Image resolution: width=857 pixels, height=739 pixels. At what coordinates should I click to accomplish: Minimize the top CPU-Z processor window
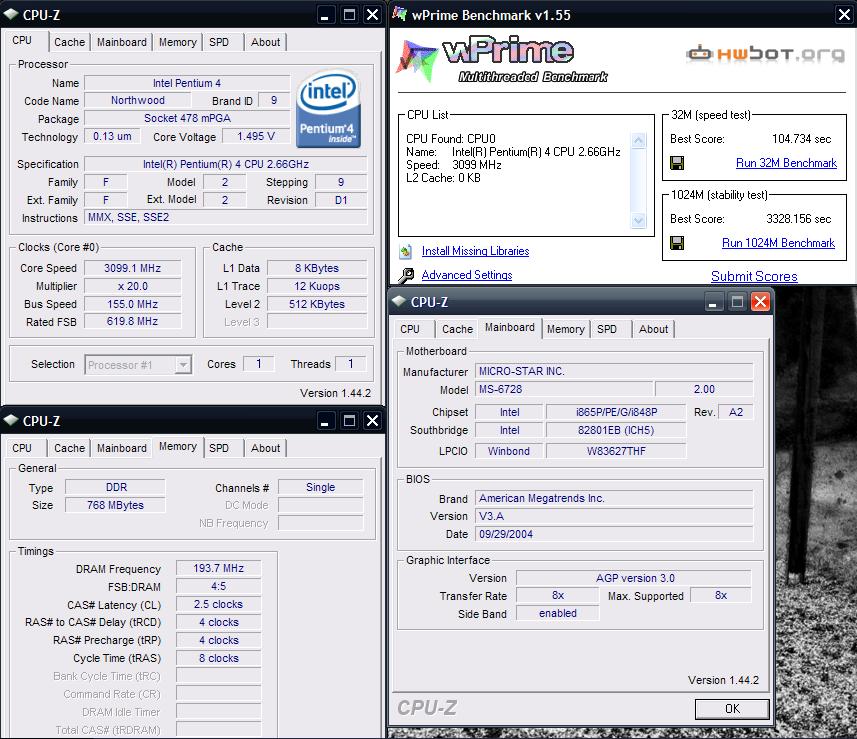(x=325, y=15)
